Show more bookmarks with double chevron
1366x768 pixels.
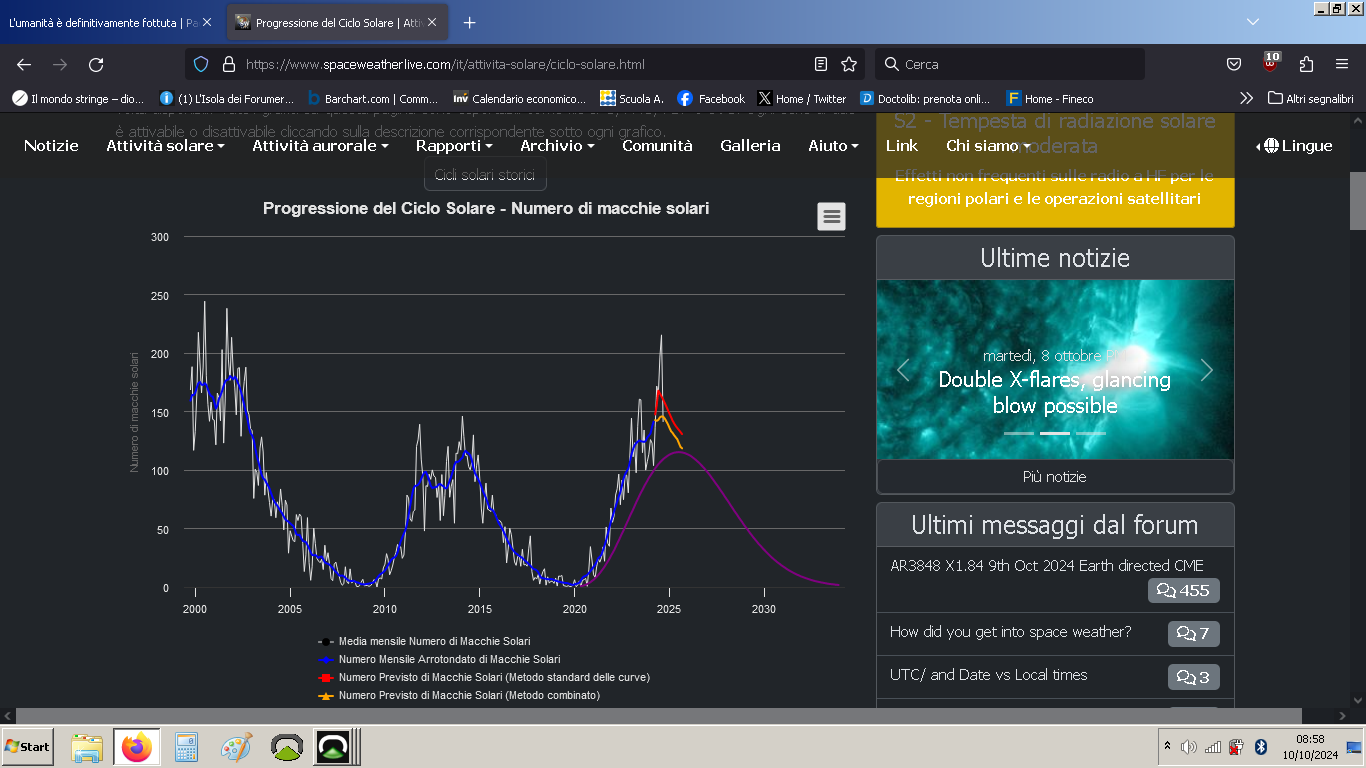pyautogui.click(x=1246, y=99)
